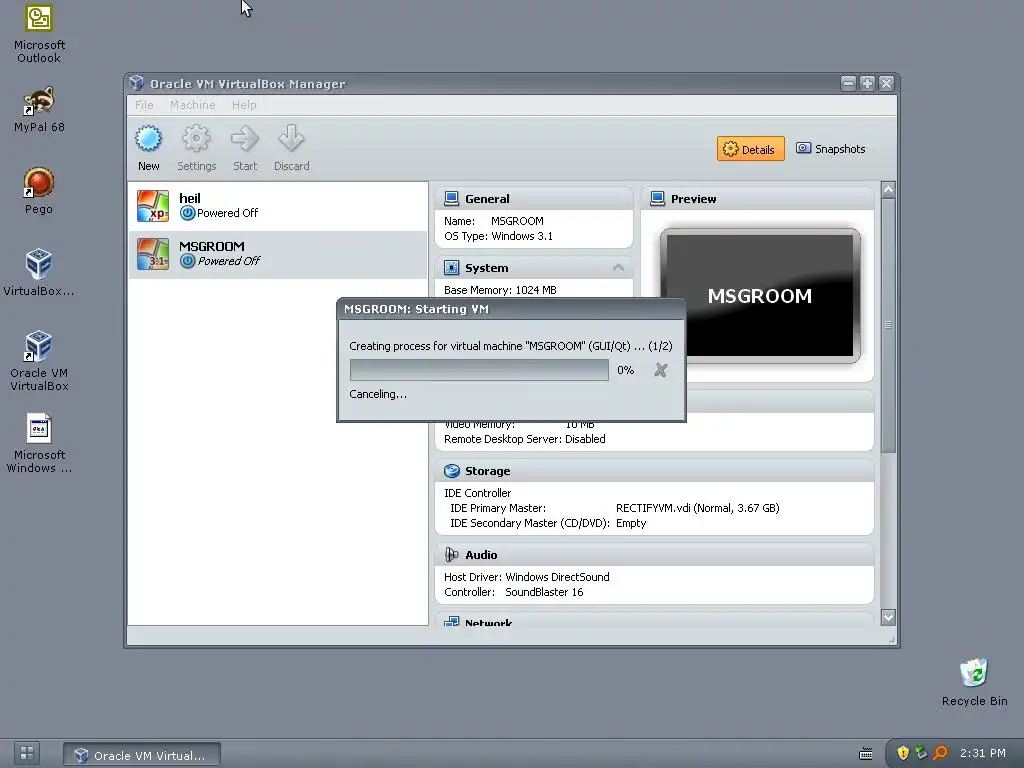Click the Storage section disk icon
The height and width of the screenshot is (768, 1024).
coord(451,471)
